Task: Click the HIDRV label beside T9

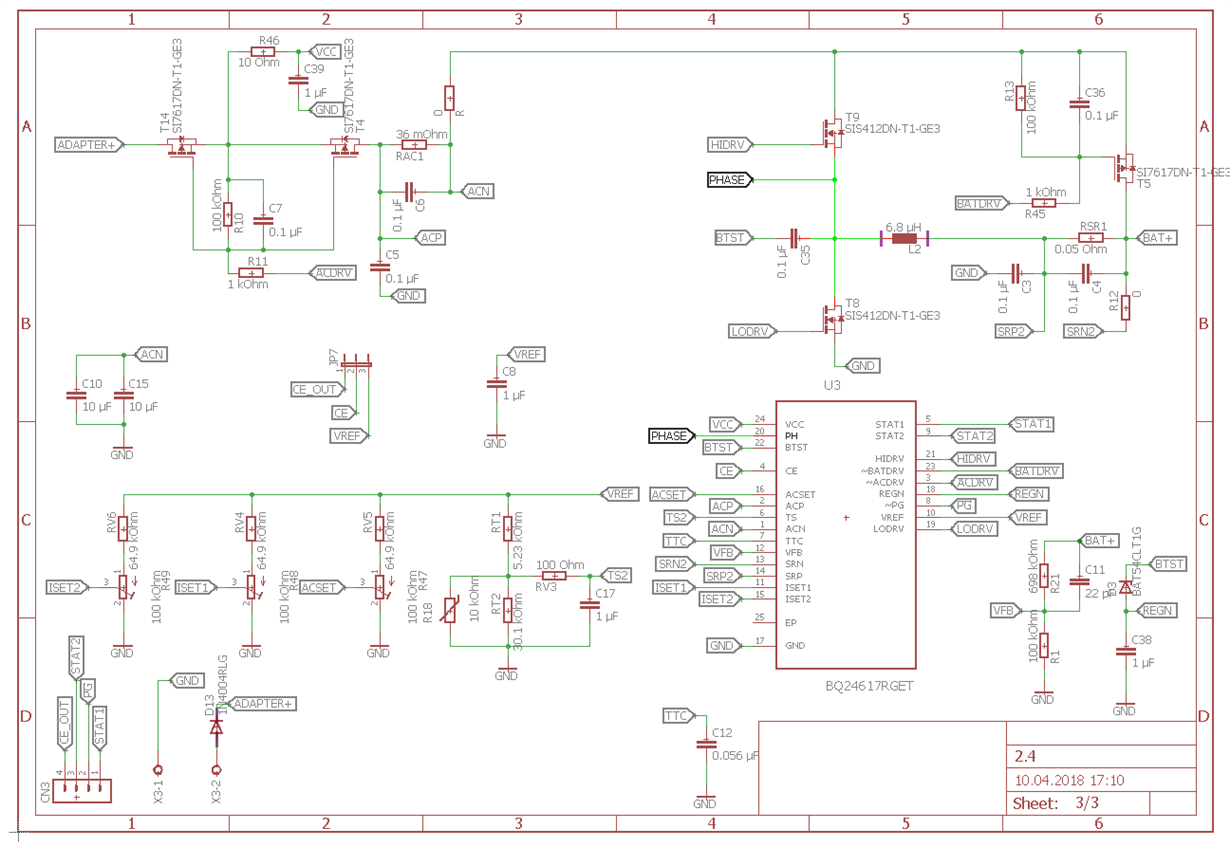Action: (x=729, y=145)
